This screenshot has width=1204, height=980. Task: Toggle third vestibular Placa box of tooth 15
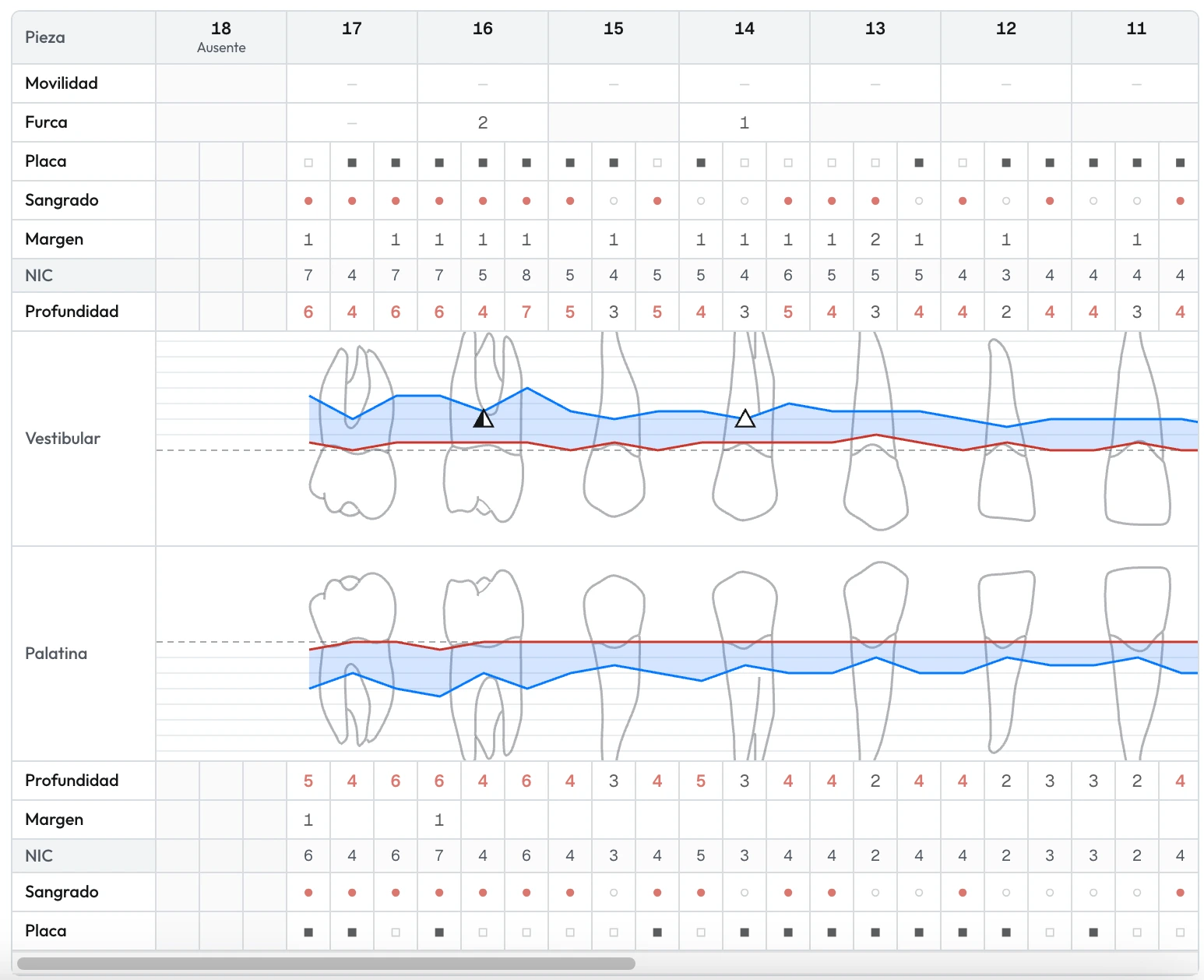click(x=657, y=163)
